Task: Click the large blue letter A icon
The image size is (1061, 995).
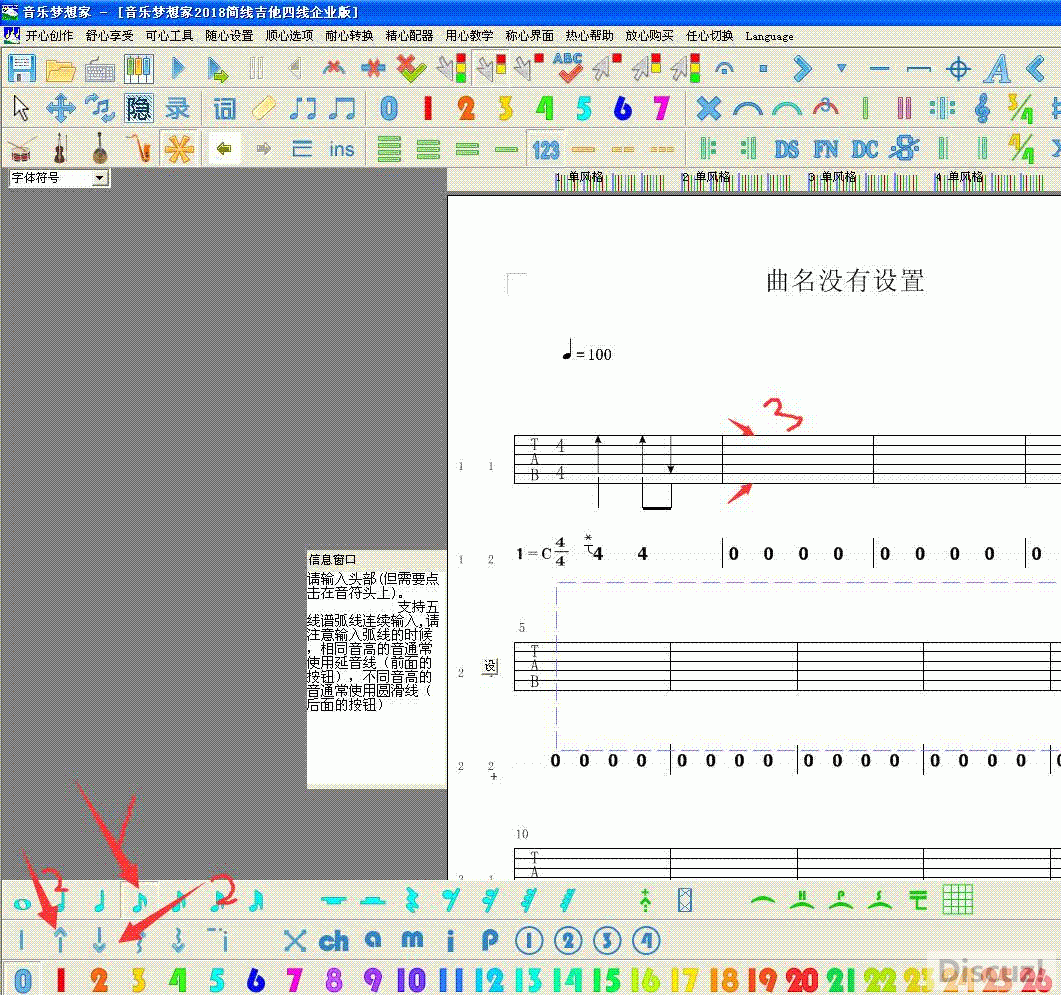Action: 997,68
